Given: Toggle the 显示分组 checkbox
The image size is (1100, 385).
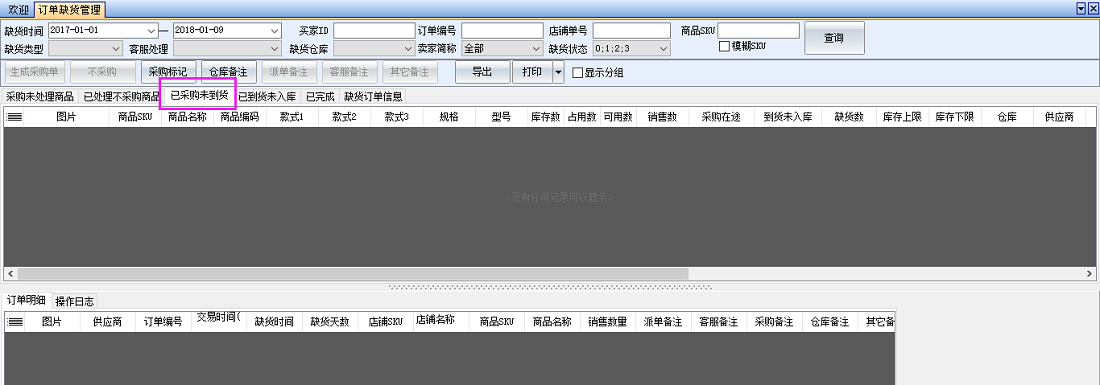Looking at the screenshot, I should pyautogui.click(x=578, y=73).
